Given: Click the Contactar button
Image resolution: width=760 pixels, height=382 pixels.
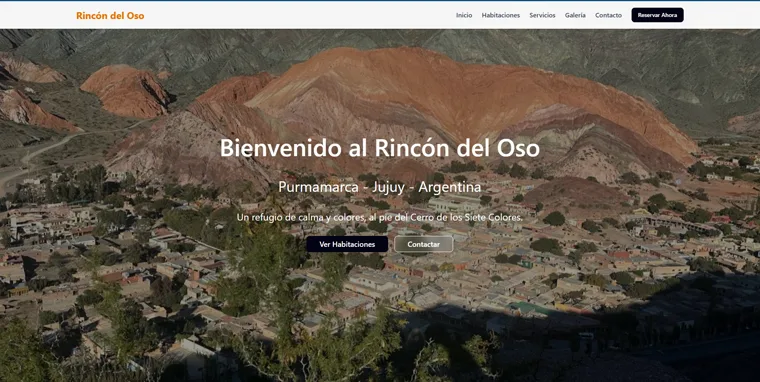Looking at the screenshot, I should pos(424,244).
